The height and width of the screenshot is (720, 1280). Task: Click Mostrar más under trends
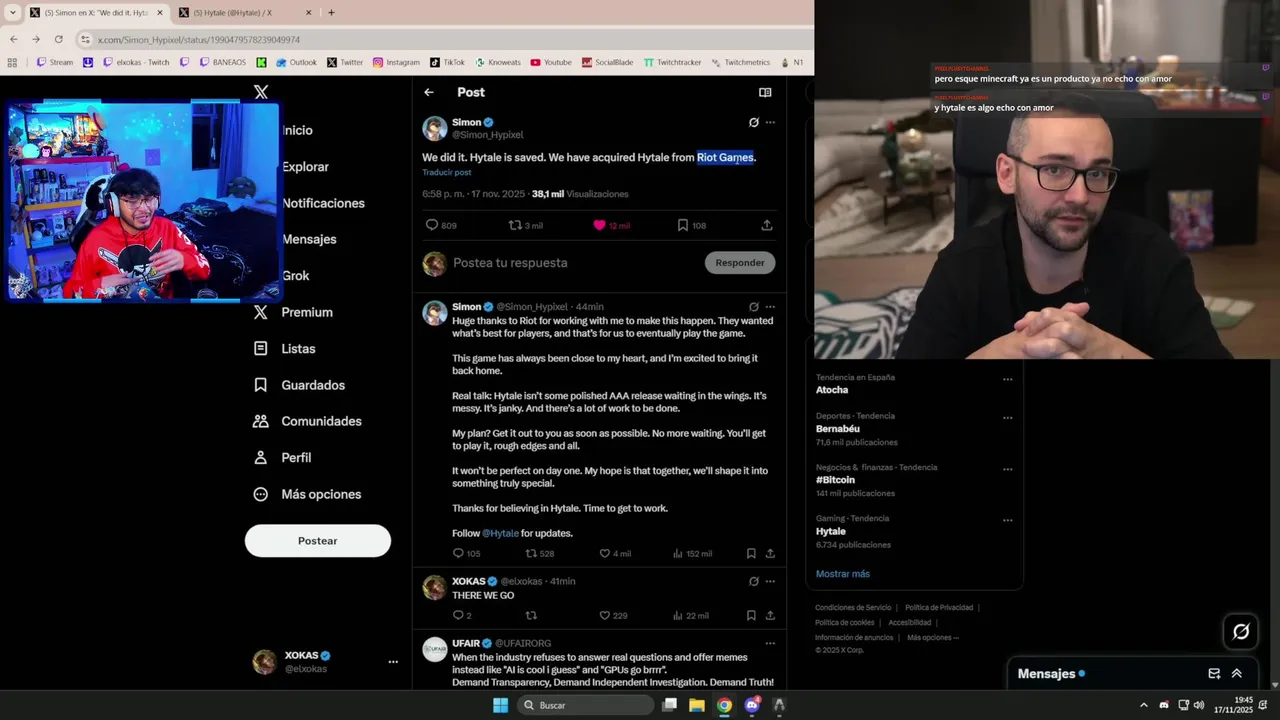[x=843, y=574]
